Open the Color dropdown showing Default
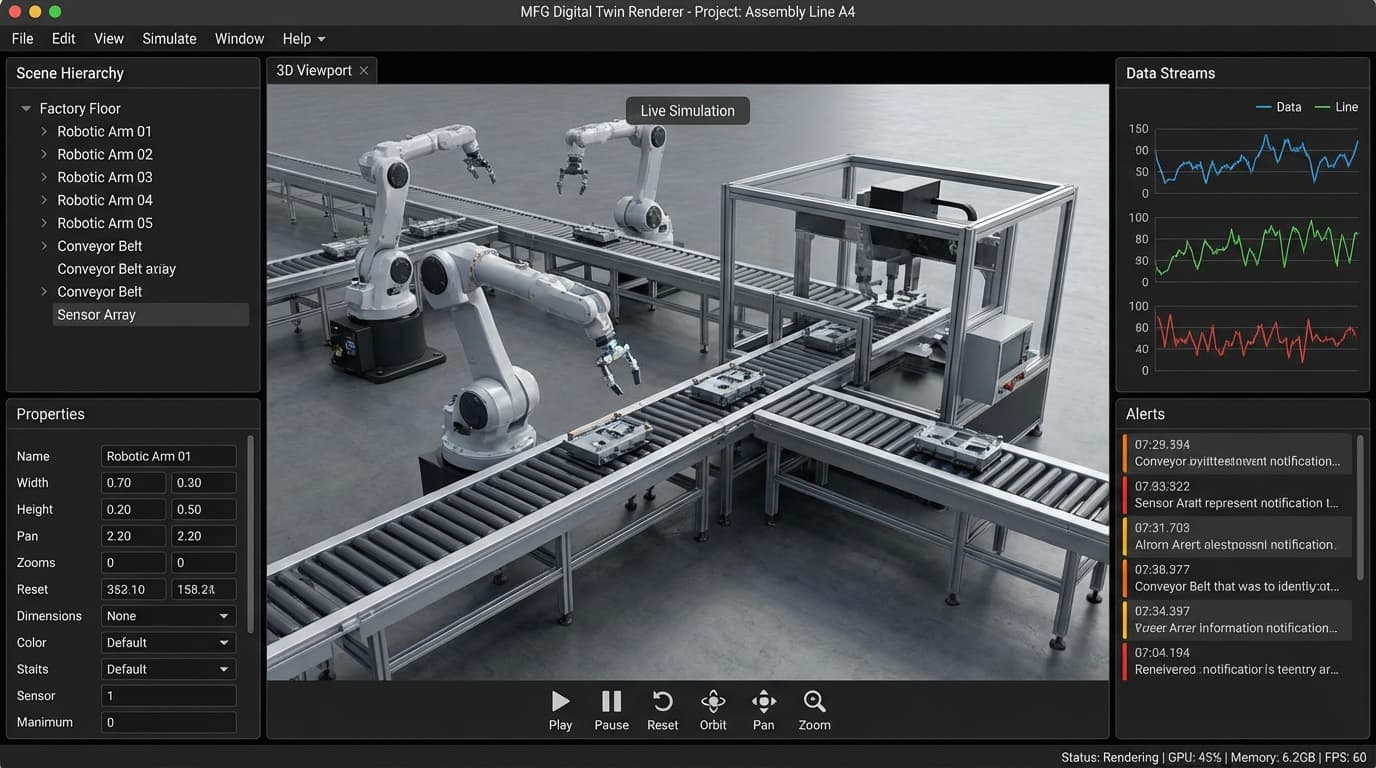1376x768 pixels. 167,642
